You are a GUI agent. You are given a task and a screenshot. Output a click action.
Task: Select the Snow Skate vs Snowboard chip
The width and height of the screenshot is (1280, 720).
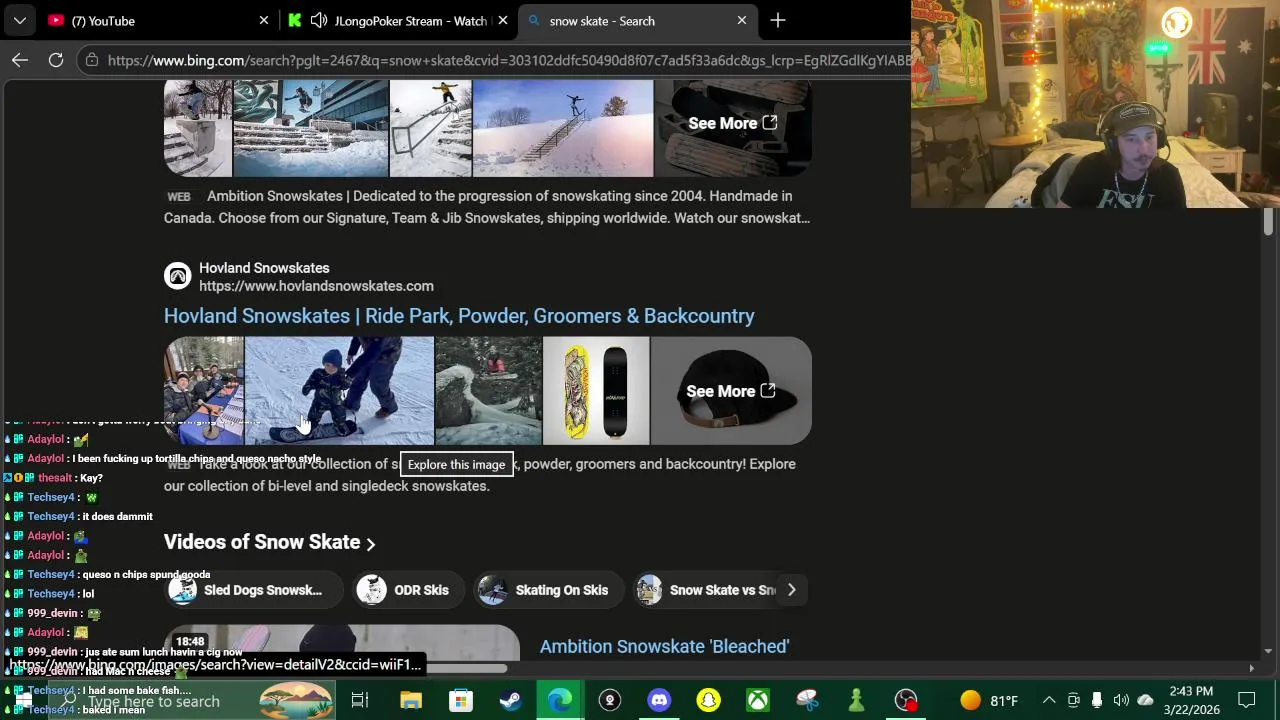point(706,590)
